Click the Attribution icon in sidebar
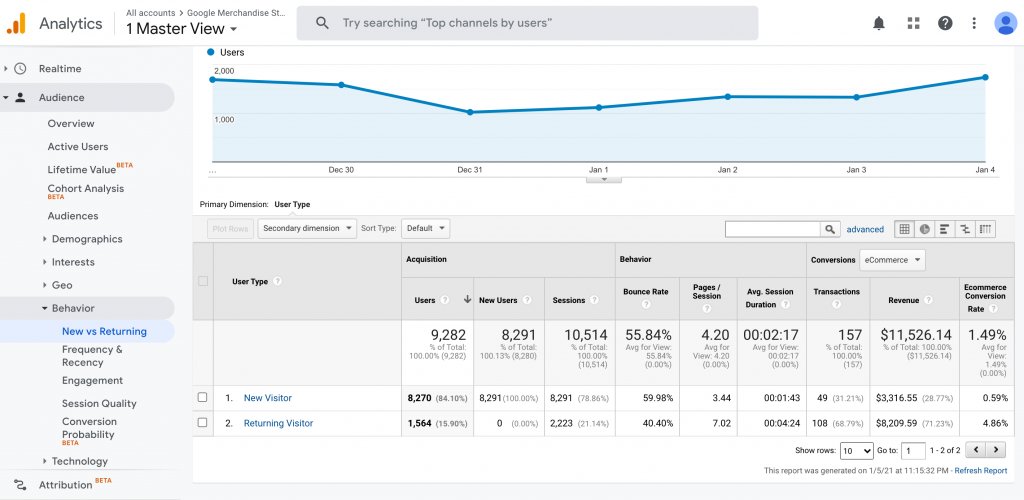1024x500 pixels. pos(21,485)
